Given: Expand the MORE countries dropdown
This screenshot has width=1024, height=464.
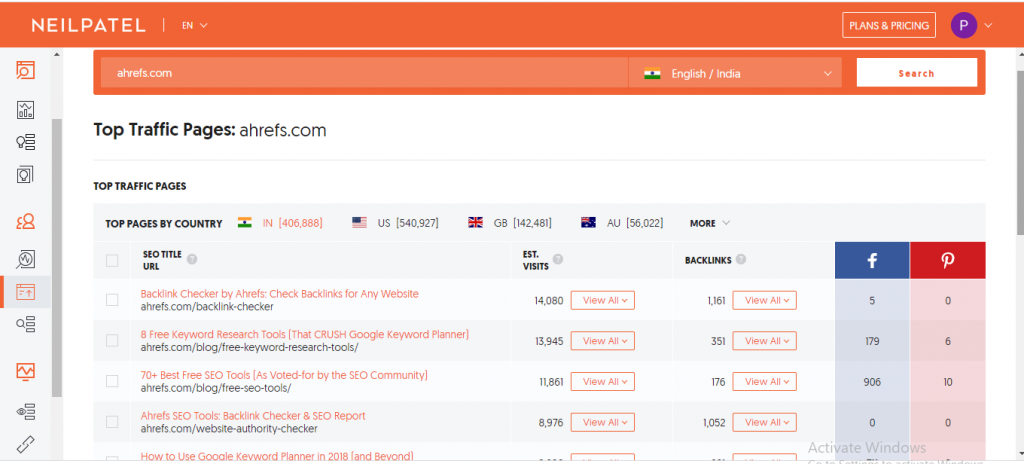Looking at the screenshot, I should (x=710, y=224).
